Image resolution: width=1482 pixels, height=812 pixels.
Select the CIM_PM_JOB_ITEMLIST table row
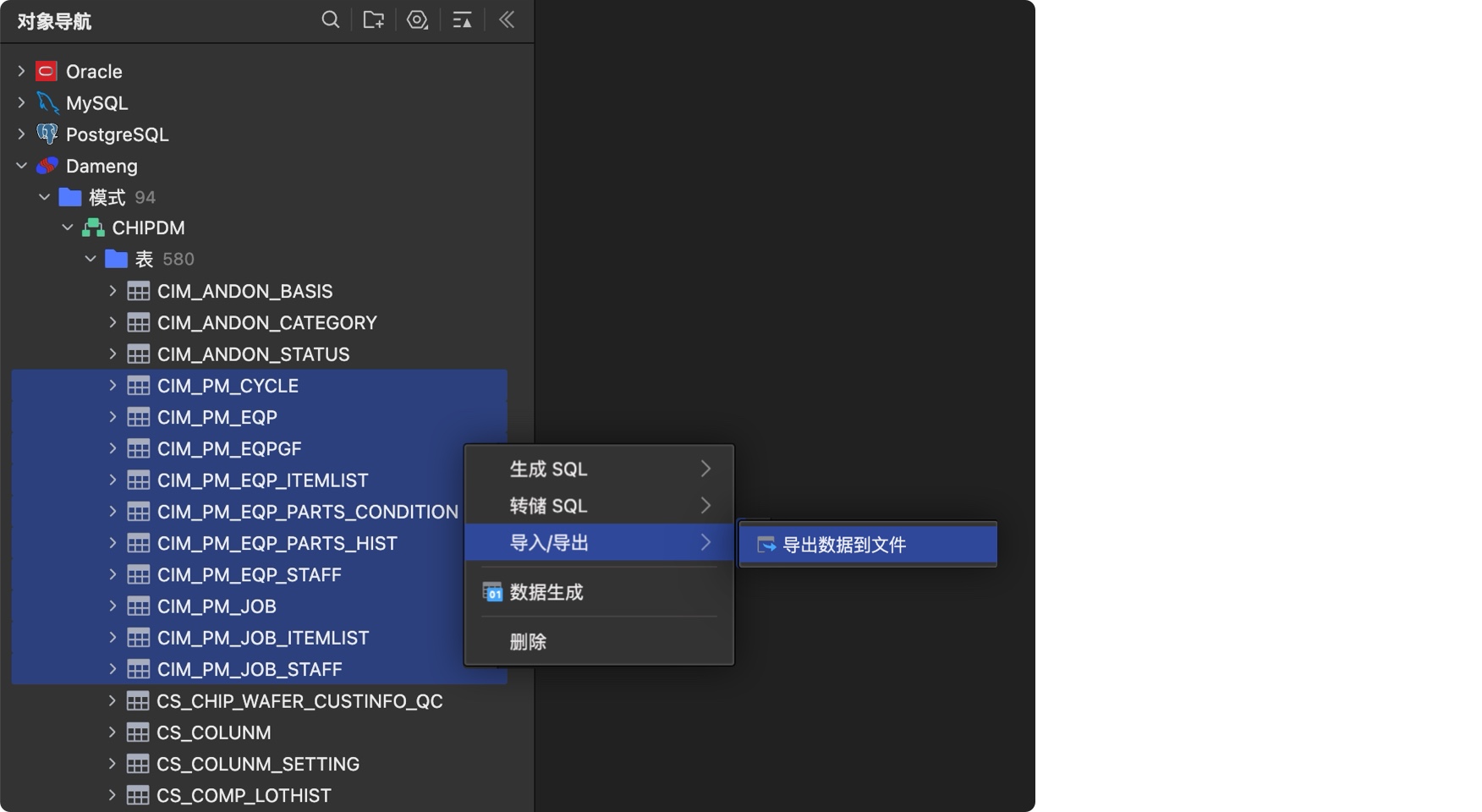tap(259, 638)
